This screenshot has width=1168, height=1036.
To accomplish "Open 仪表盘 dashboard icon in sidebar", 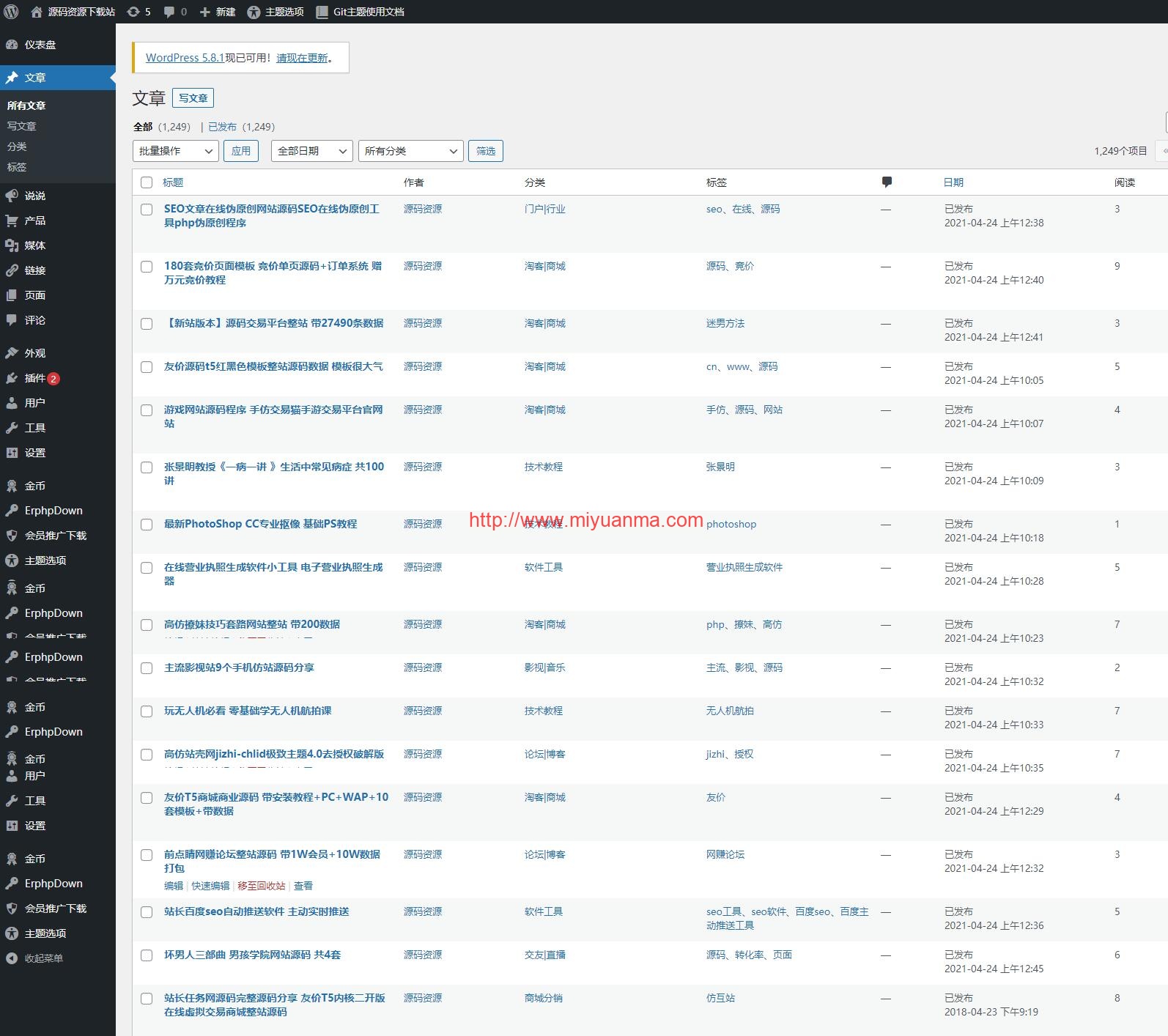I will pyautogui.click(x=12, y=45).
